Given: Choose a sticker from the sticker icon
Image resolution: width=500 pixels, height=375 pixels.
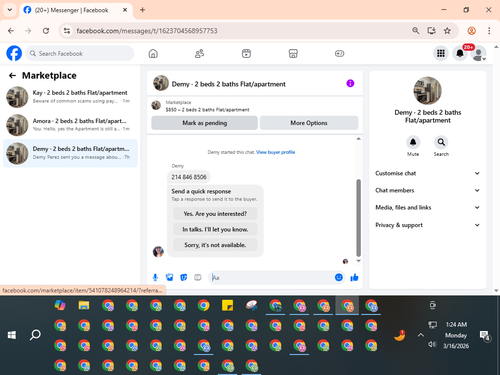Looking at the screenshot, I should (184, 277).
